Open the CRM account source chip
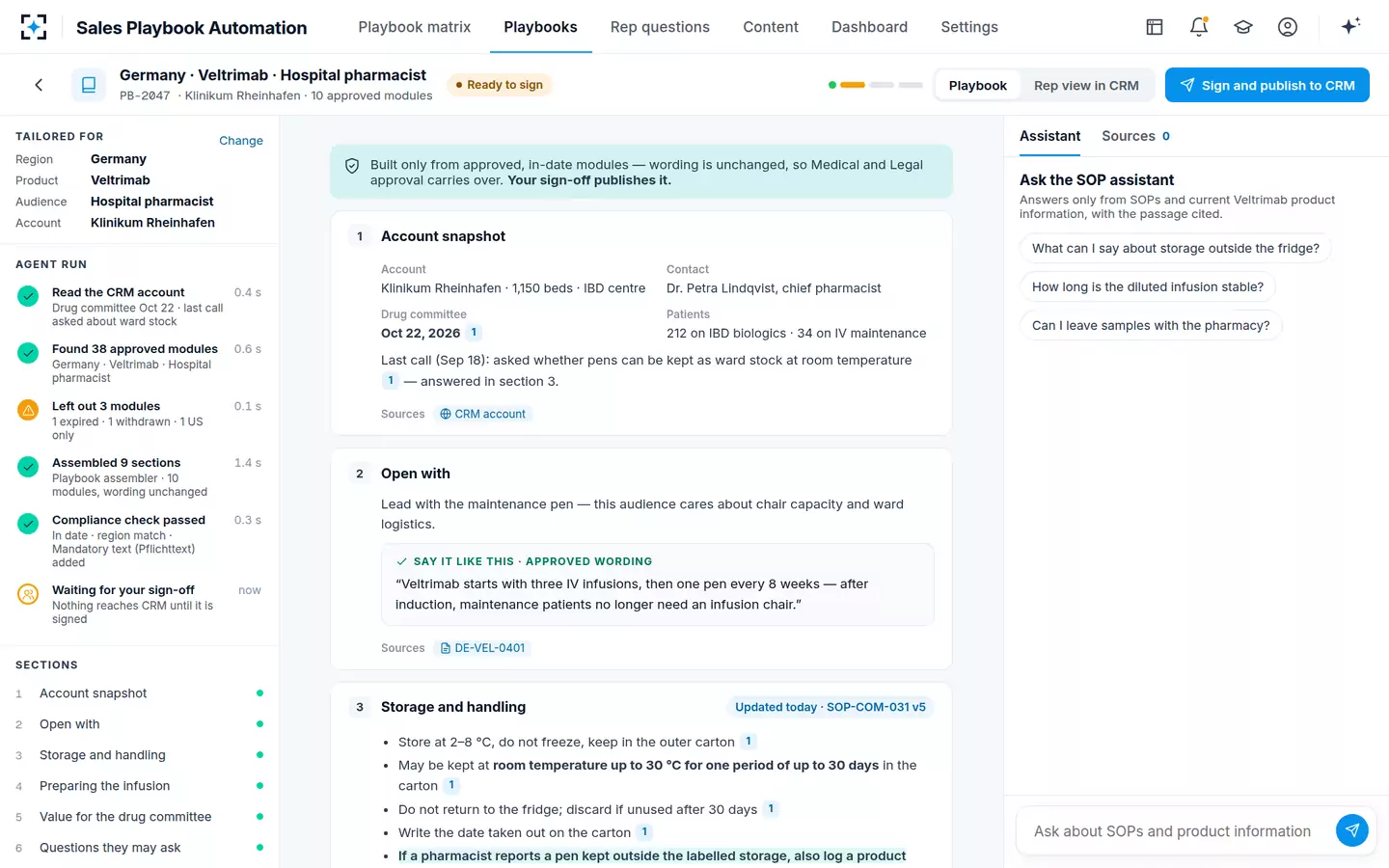This screenshot has width=1389, height=868. coord(482,414)
